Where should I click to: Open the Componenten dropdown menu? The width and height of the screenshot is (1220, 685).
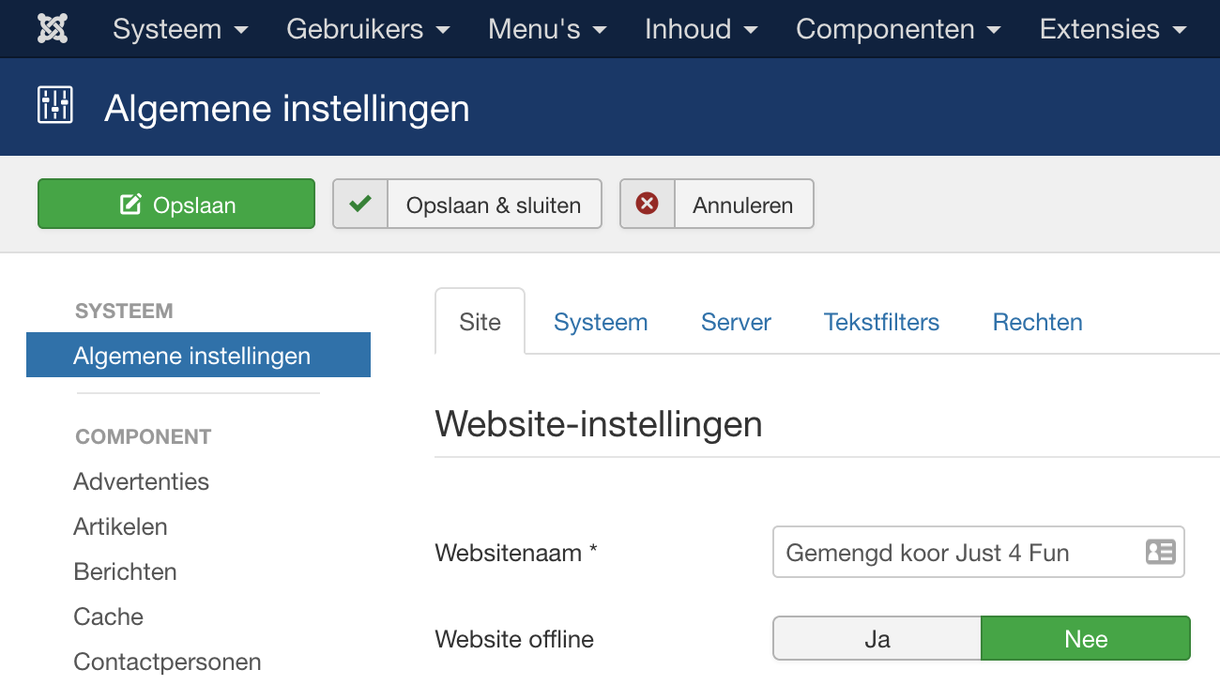[x=898, y=29]
